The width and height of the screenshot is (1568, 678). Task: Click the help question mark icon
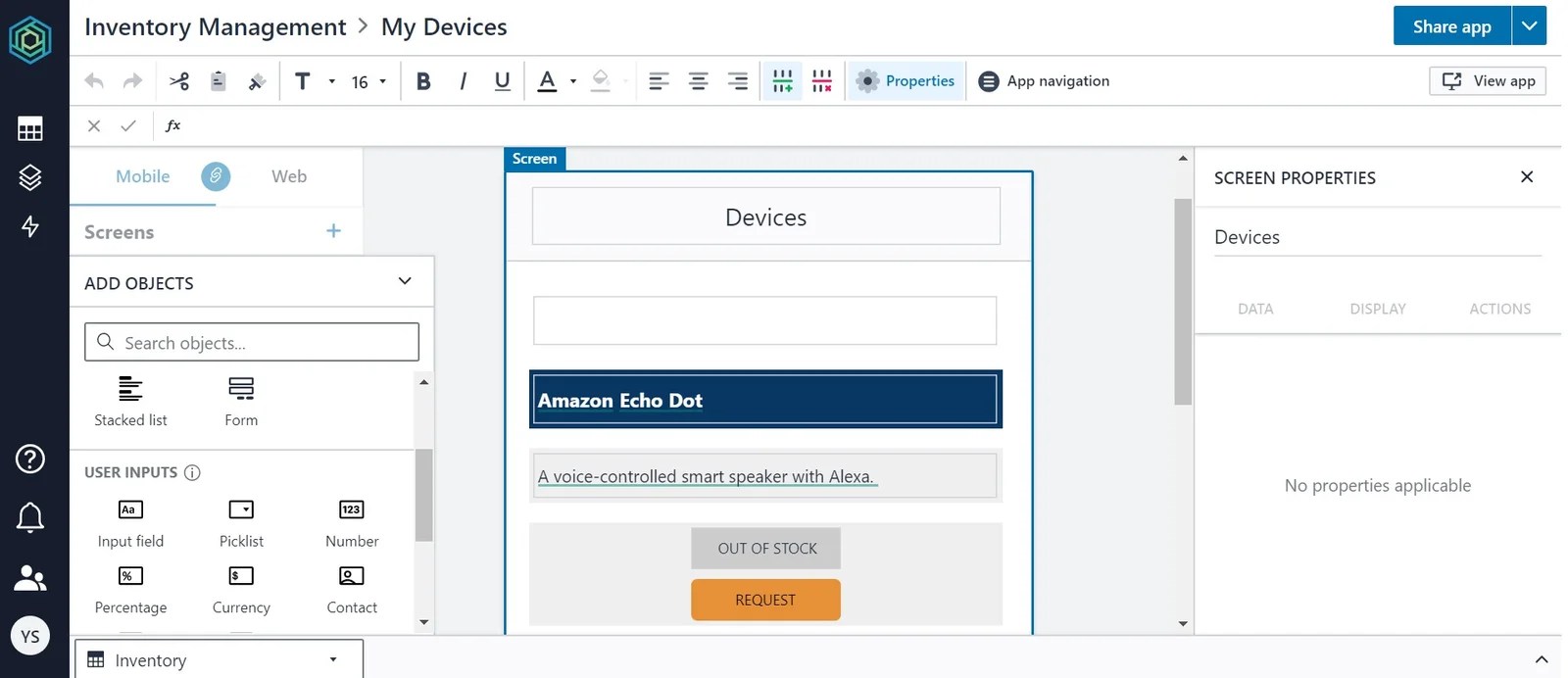click(30, 459)
